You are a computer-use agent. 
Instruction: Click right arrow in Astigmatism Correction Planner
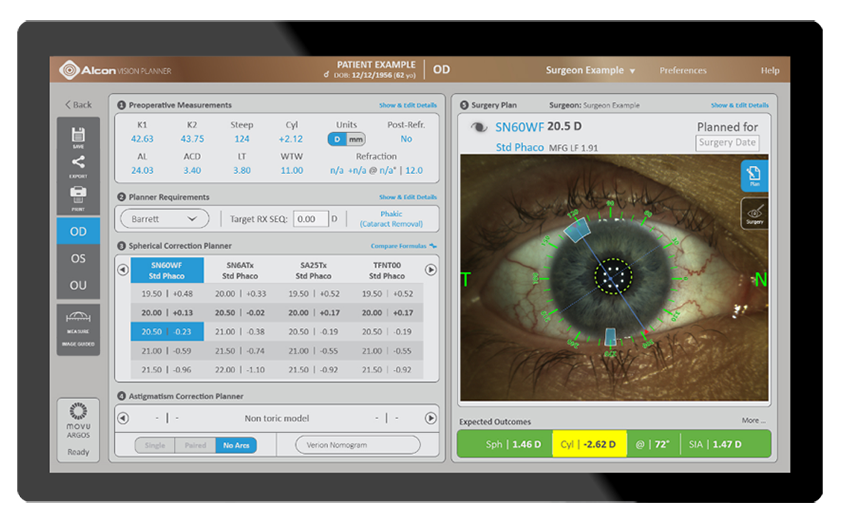pos(431,418)
